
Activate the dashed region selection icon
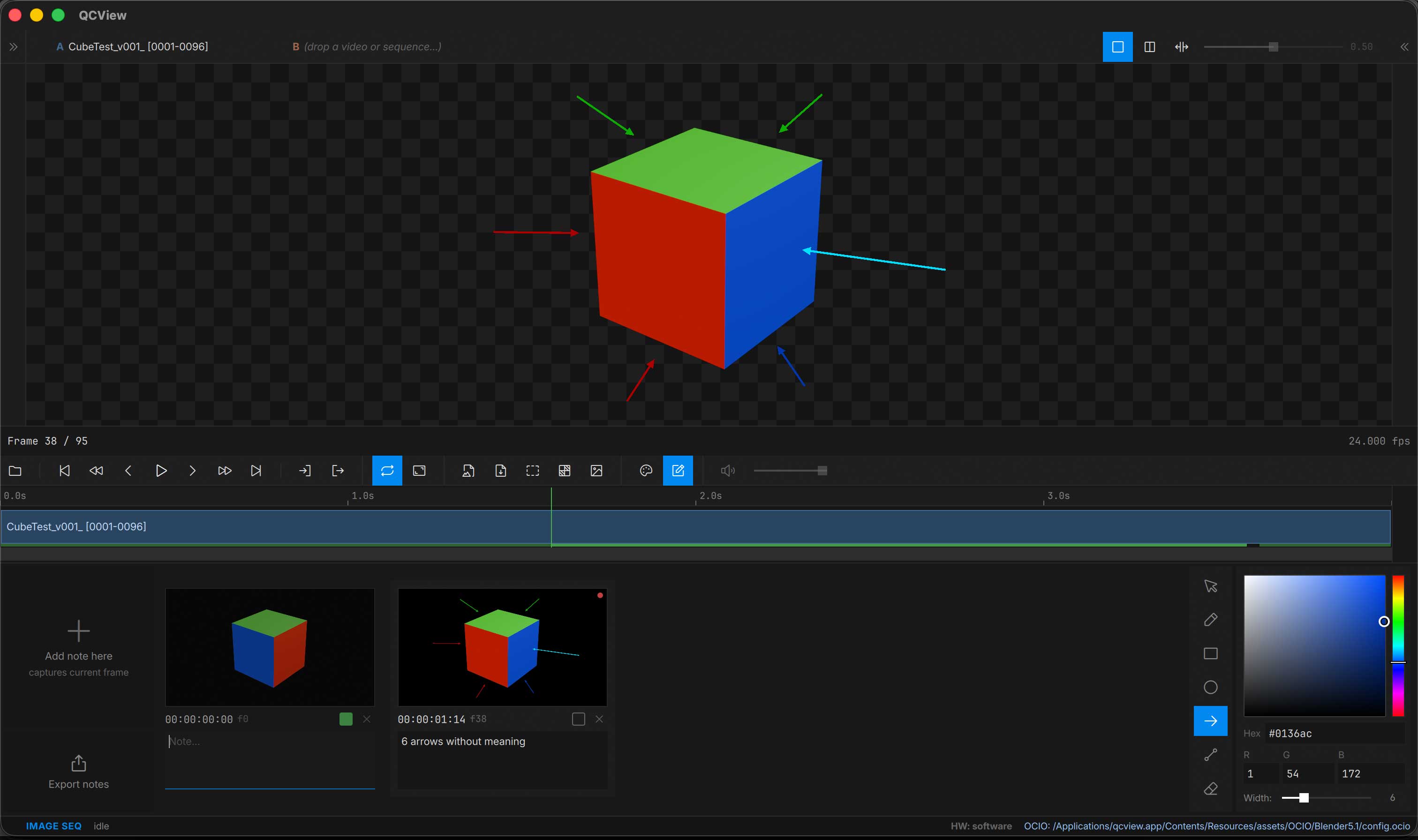pos(533,471)
